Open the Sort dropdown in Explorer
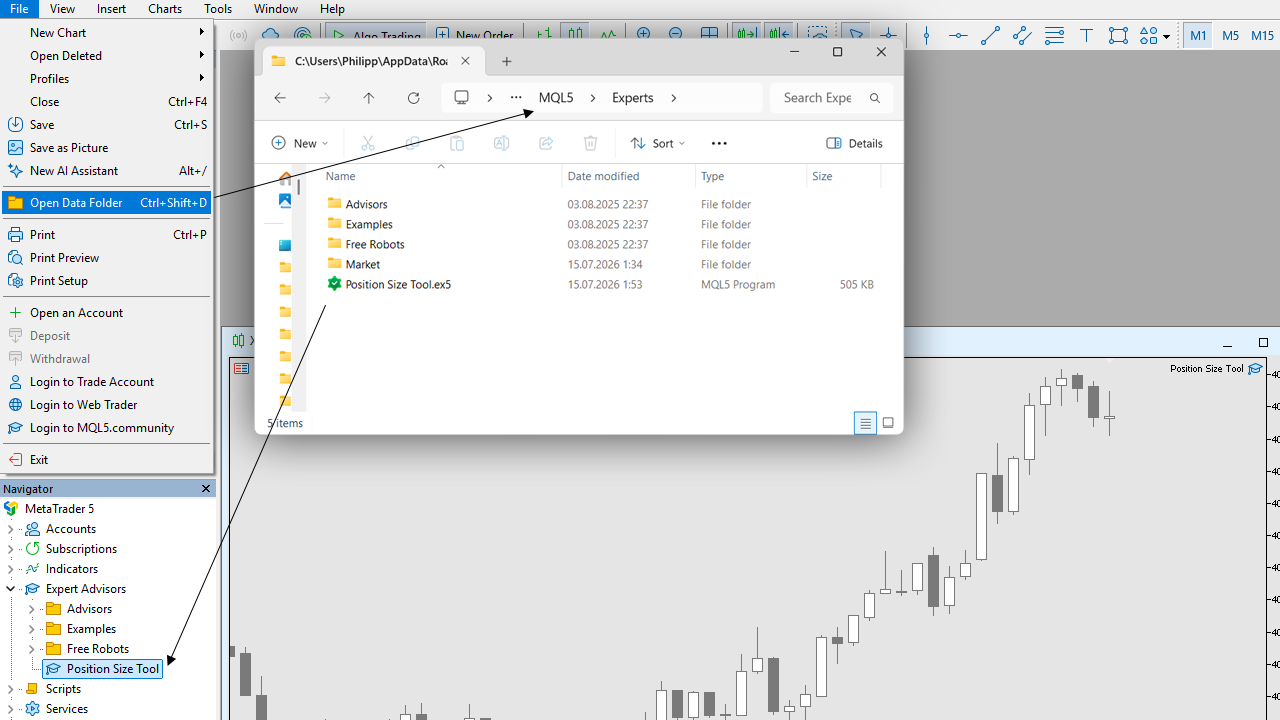The image size is (1280, 720). (658, 143)
